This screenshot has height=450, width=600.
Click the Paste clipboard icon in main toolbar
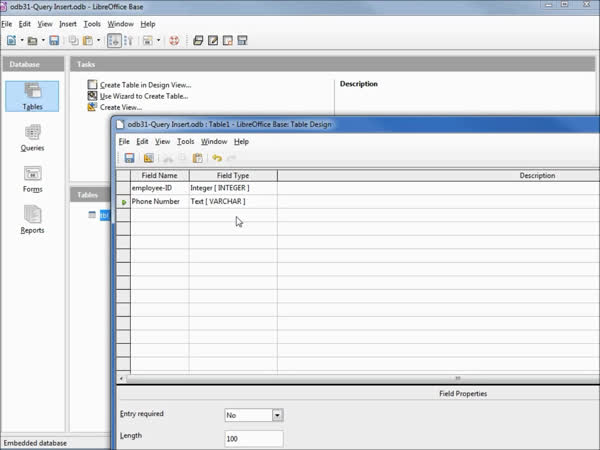(x=88, y=40)
